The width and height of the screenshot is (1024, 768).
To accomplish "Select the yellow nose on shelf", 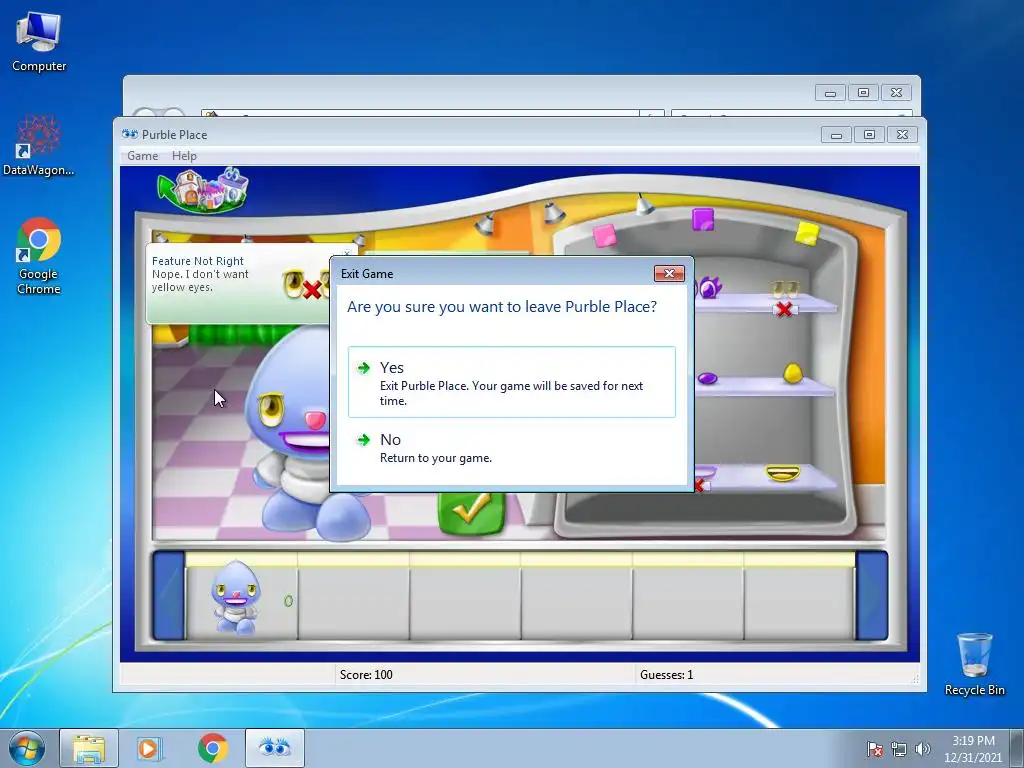I will [792, 374].
